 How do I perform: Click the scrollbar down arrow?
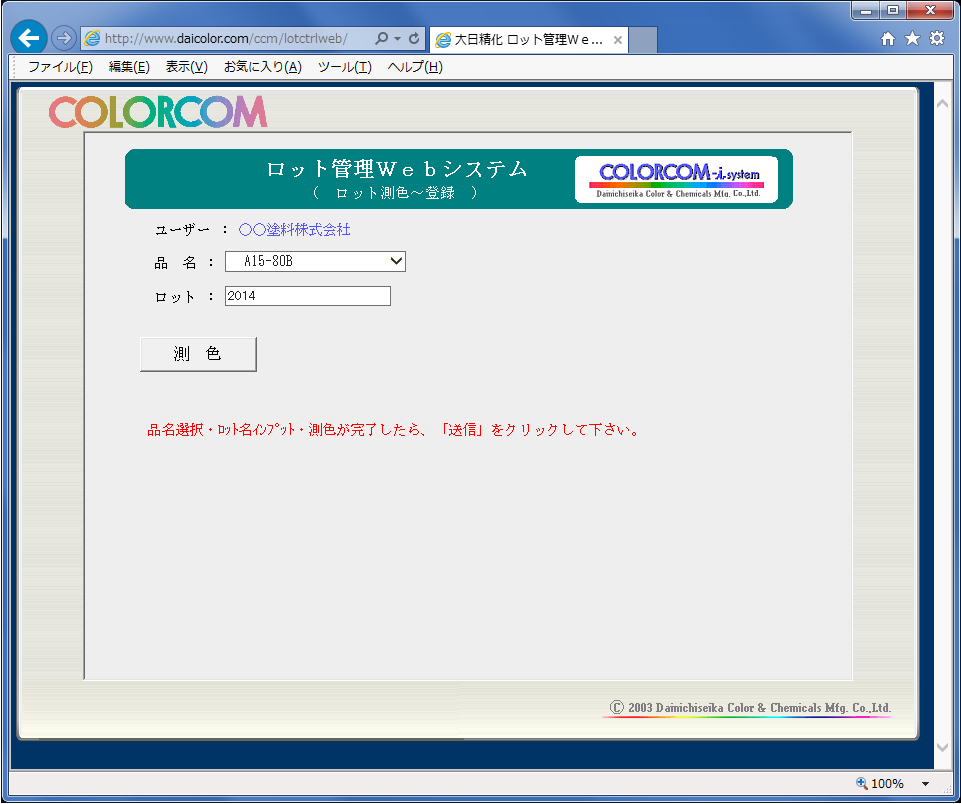pos(943,747)
